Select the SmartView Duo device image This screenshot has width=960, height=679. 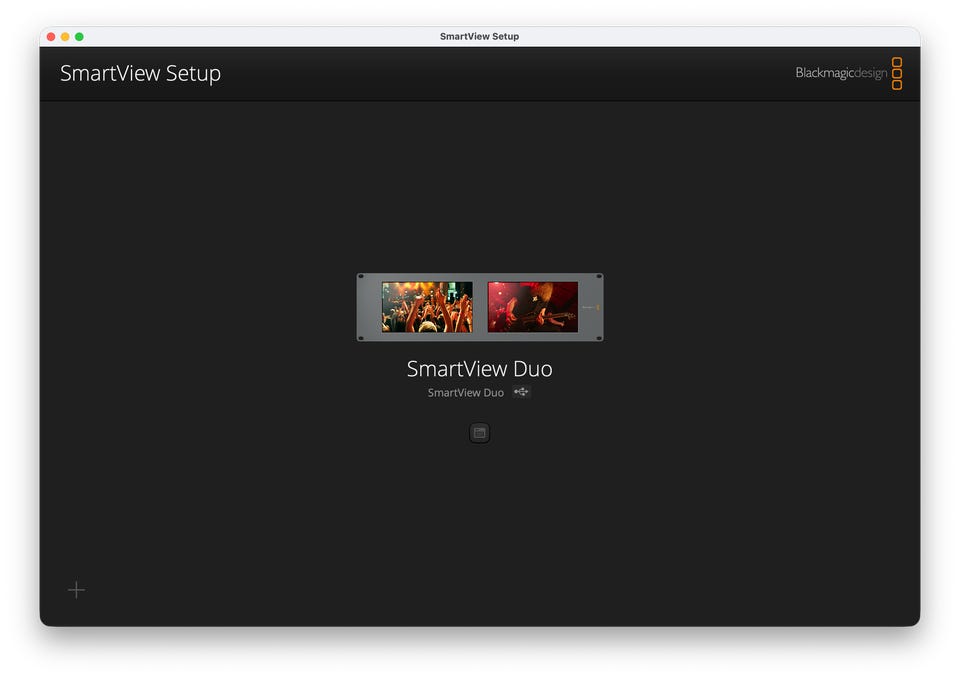pos(480,307)
